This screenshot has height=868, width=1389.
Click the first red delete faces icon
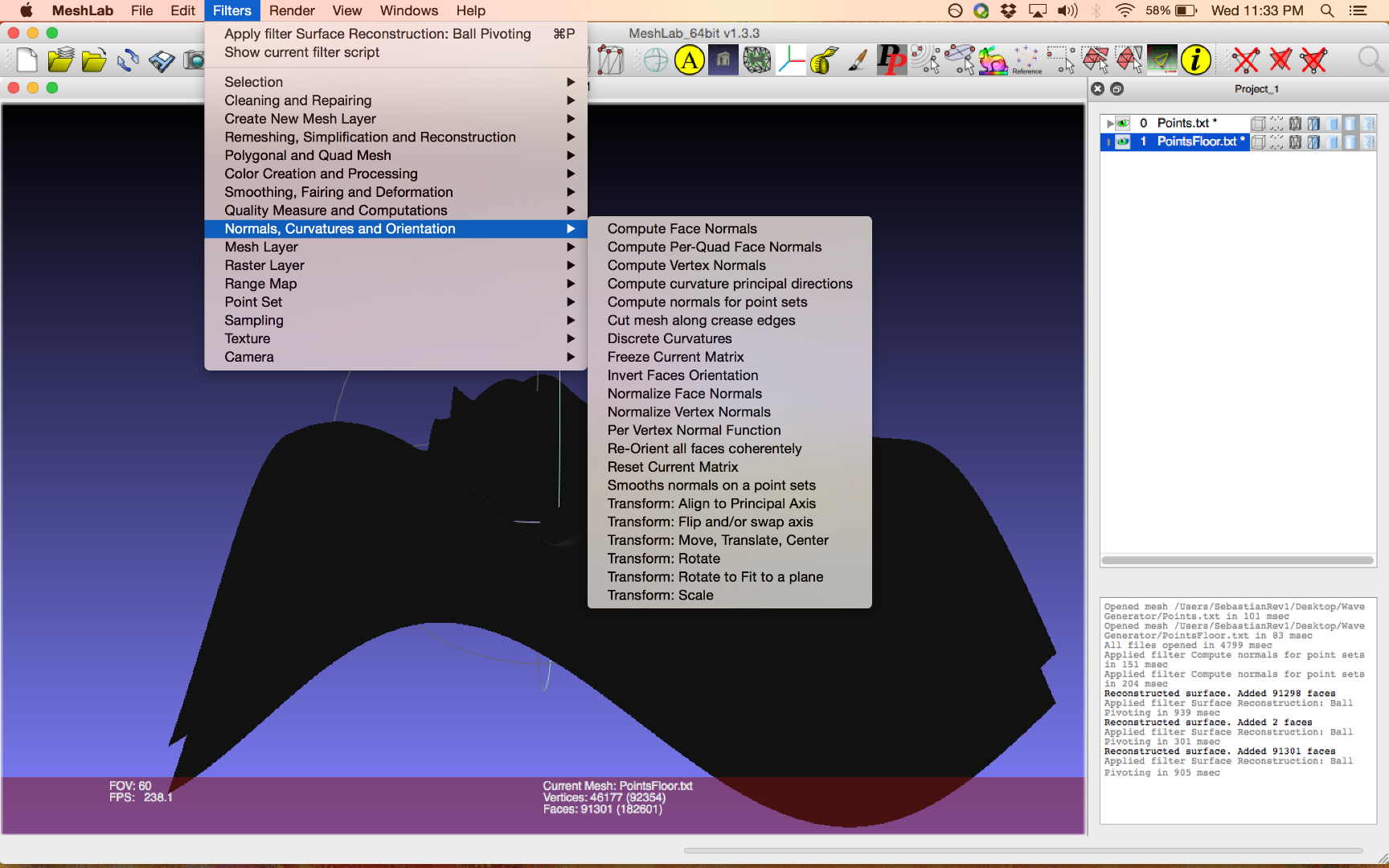(1247, 60)
